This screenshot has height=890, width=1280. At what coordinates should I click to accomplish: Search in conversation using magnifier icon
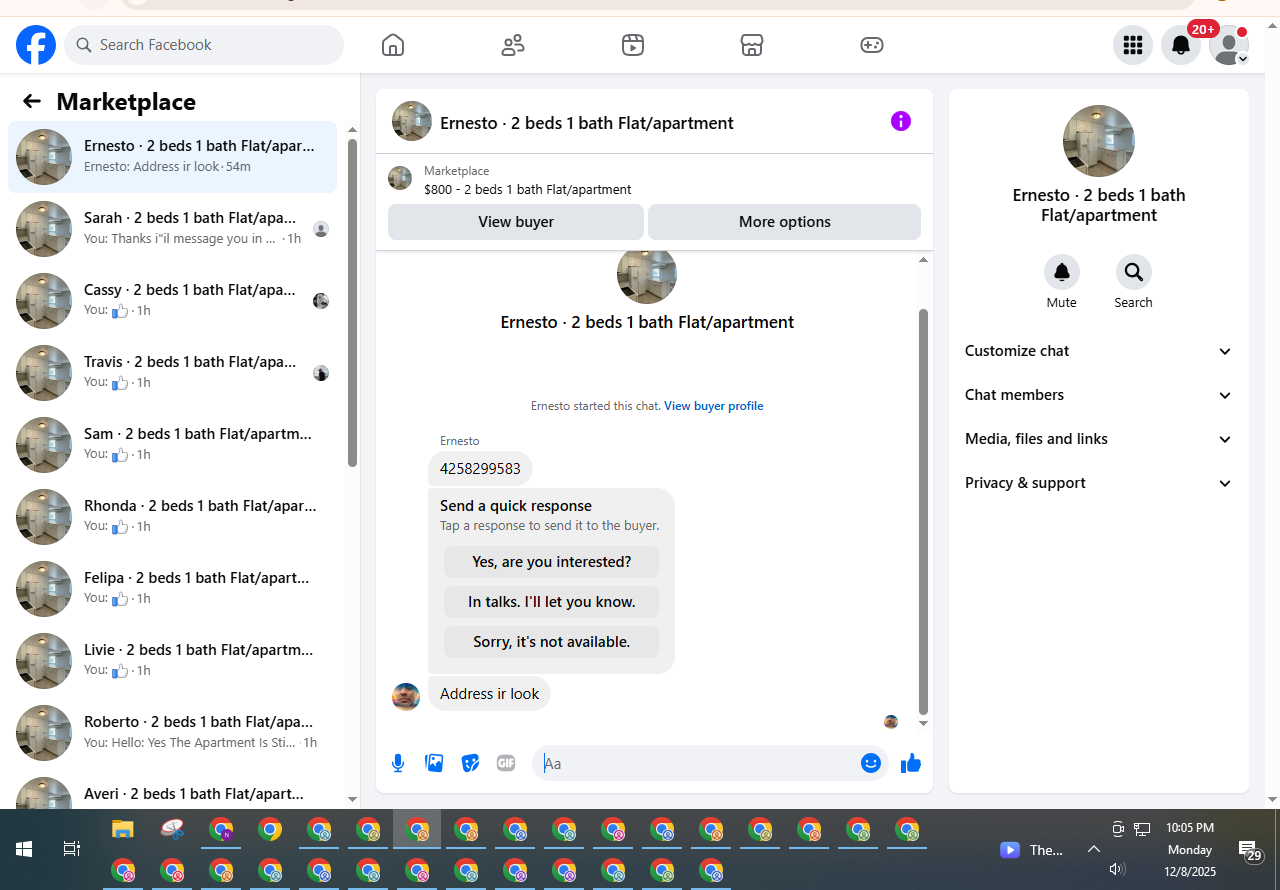(x=1133, y=272)
